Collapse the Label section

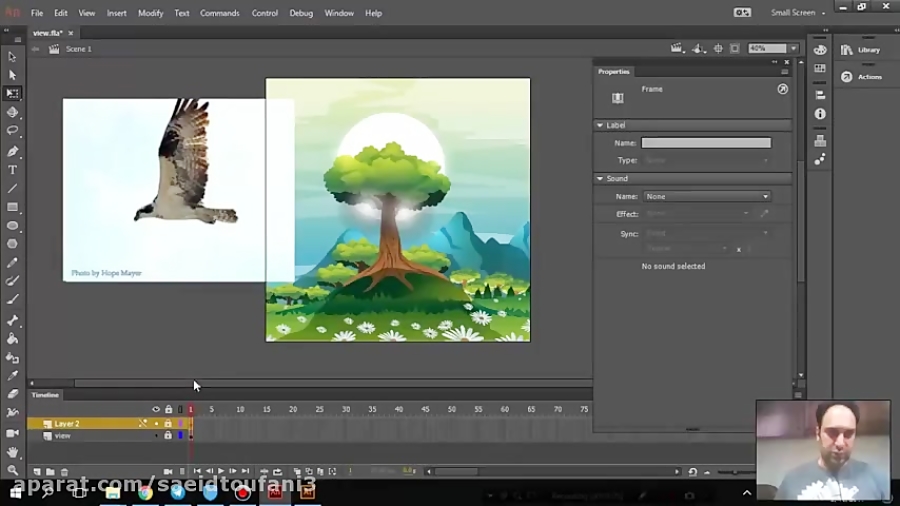600,125
